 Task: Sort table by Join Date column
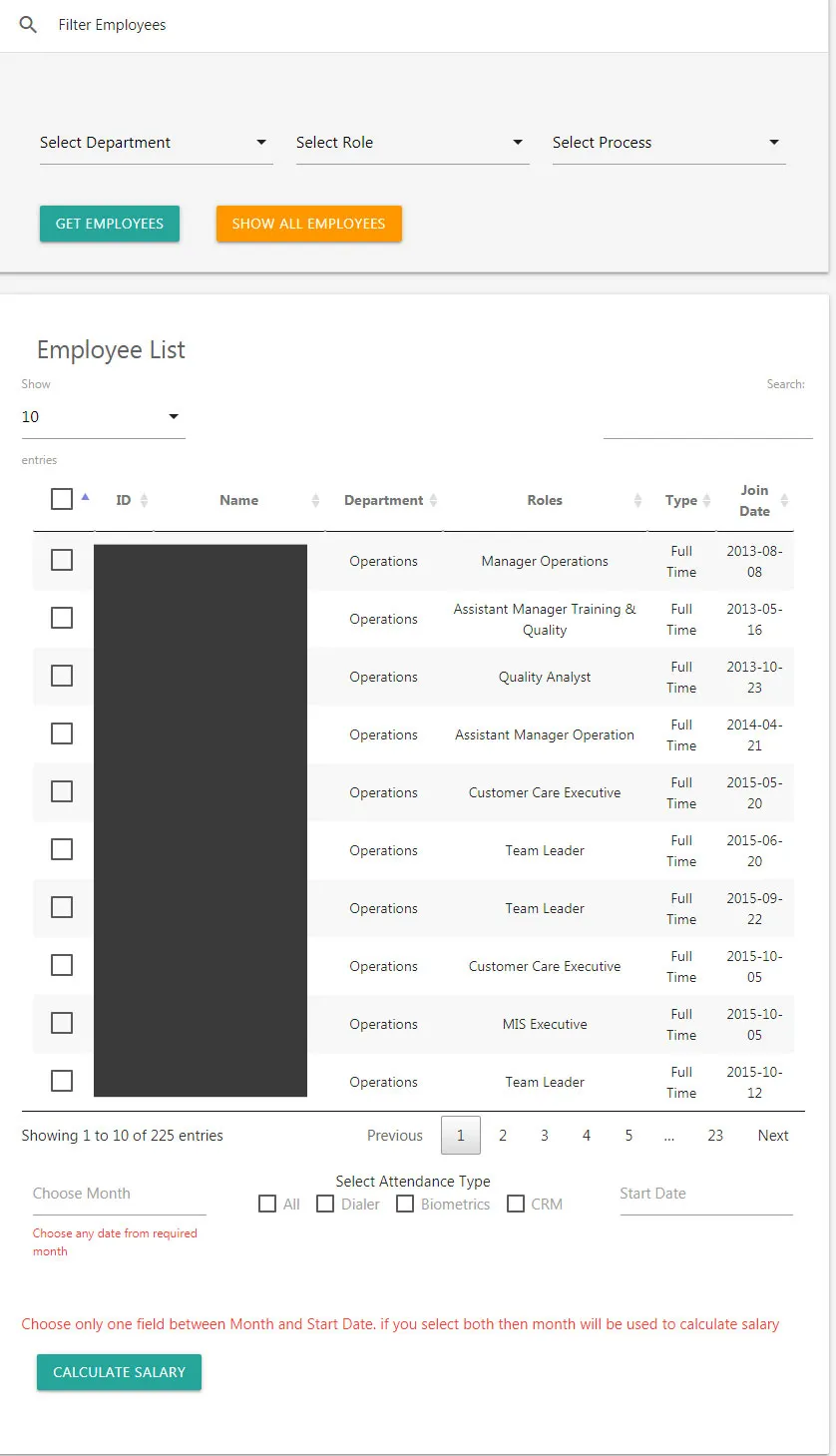coord(755,500)
